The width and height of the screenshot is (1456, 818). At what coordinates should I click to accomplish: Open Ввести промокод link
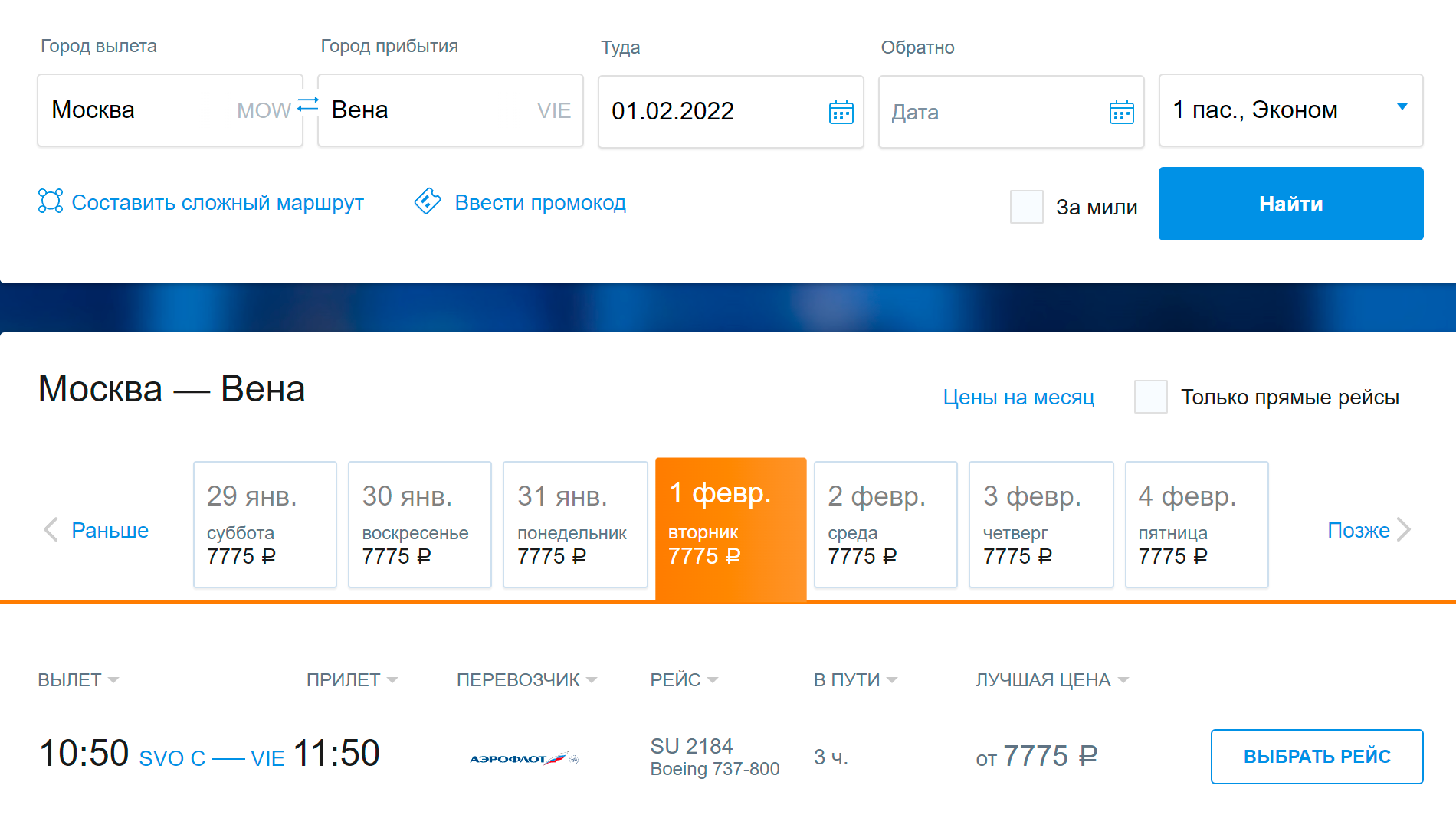point(540,203)
